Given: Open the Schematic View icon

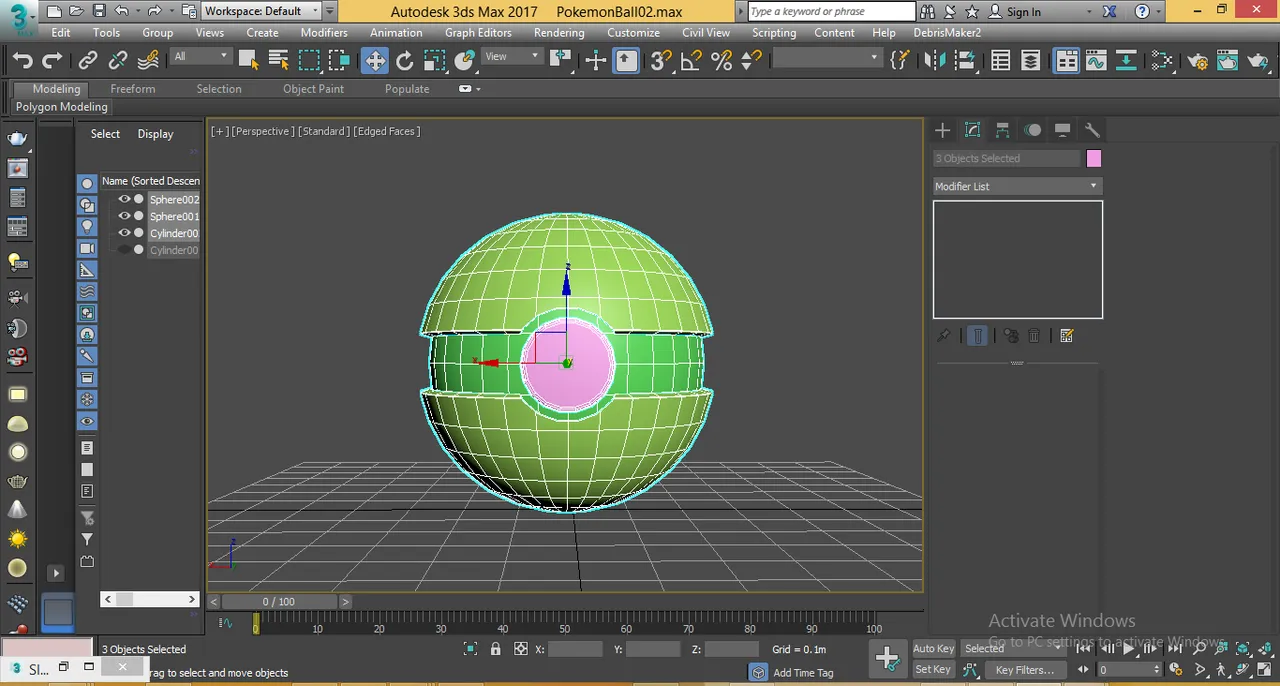Looking at the screenshot, I should 1126,61.
